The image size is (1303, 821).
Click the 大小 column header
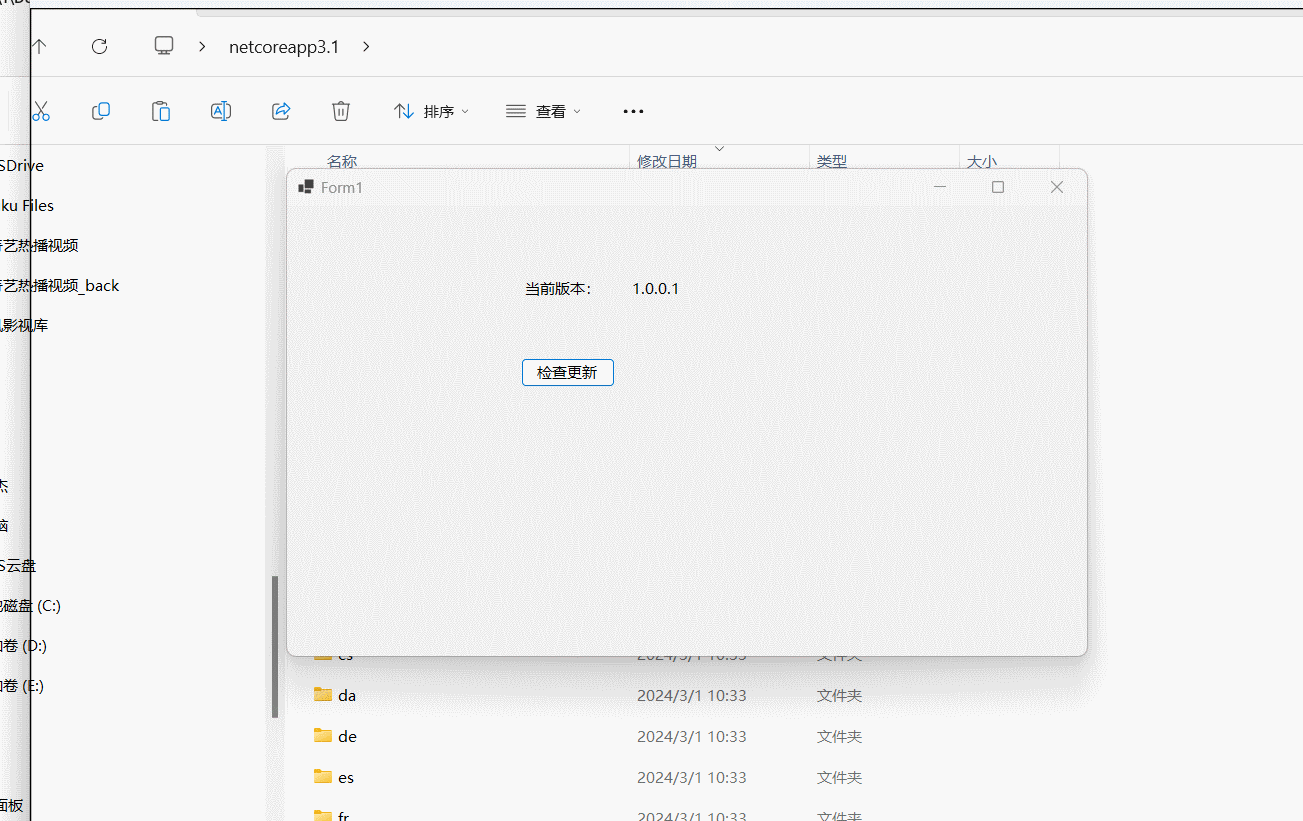(x=982, y=161)
